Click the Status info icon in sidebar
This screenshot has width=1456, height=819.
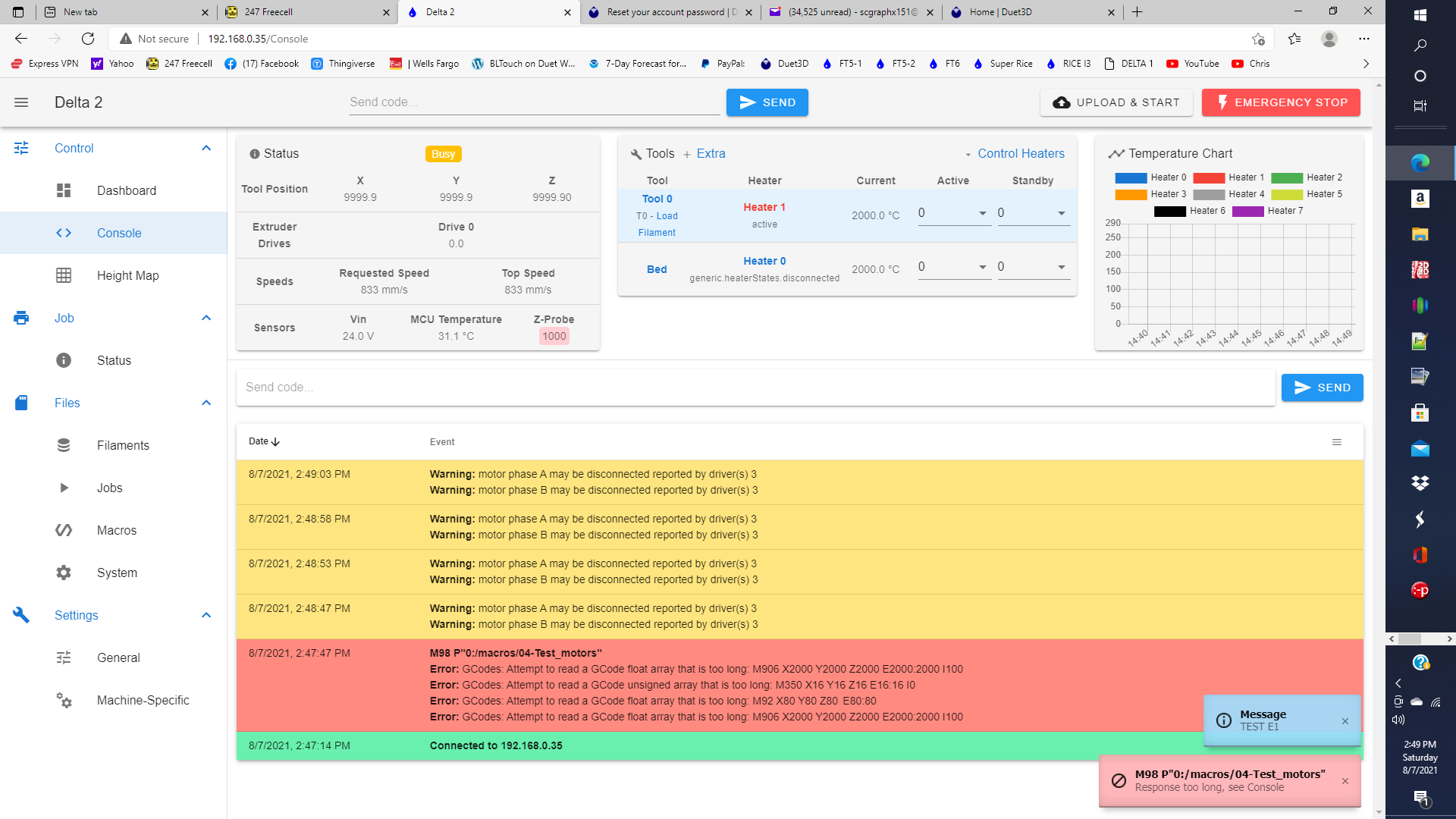pyautogui.click(x=64, y=360)
